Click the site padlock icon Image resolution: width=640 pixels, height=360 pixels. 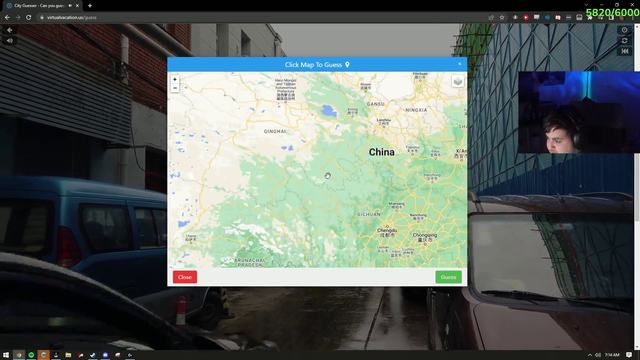tap(42, 17)
